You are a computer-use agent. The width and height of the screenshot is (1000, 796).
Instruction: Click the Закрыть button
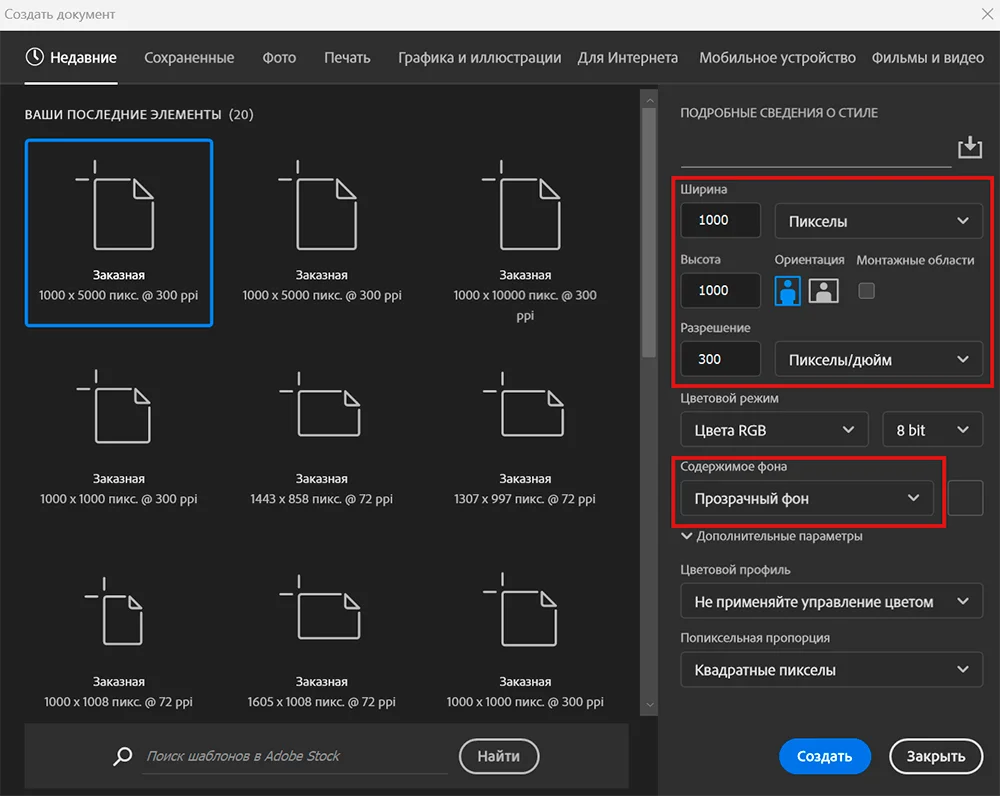coord(936,756)
